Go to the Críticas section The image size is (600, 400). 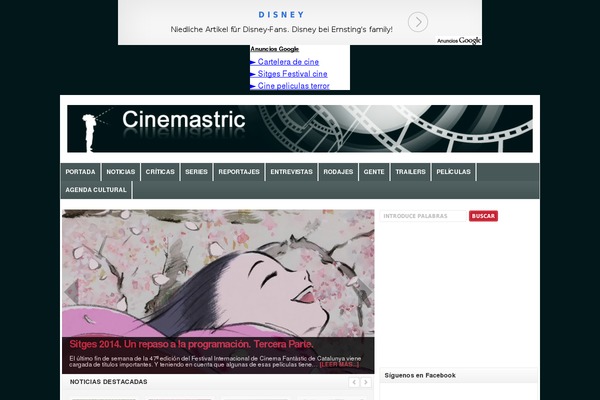coord(160,172)
